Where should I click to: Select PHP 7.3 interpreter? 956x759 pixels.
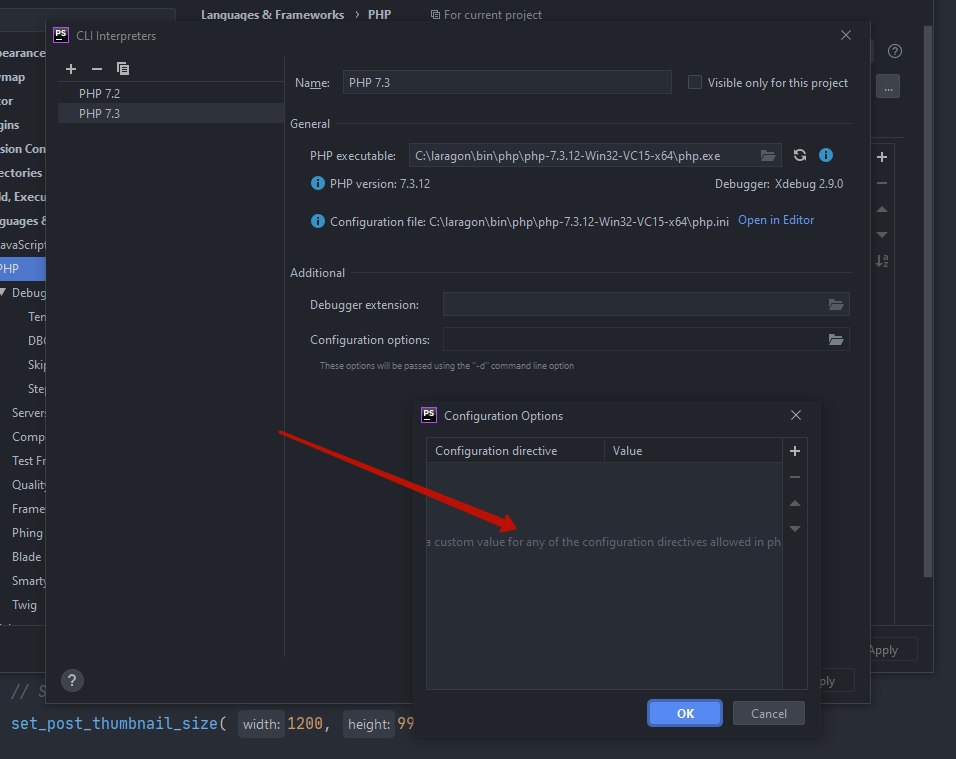click(171, 113)
